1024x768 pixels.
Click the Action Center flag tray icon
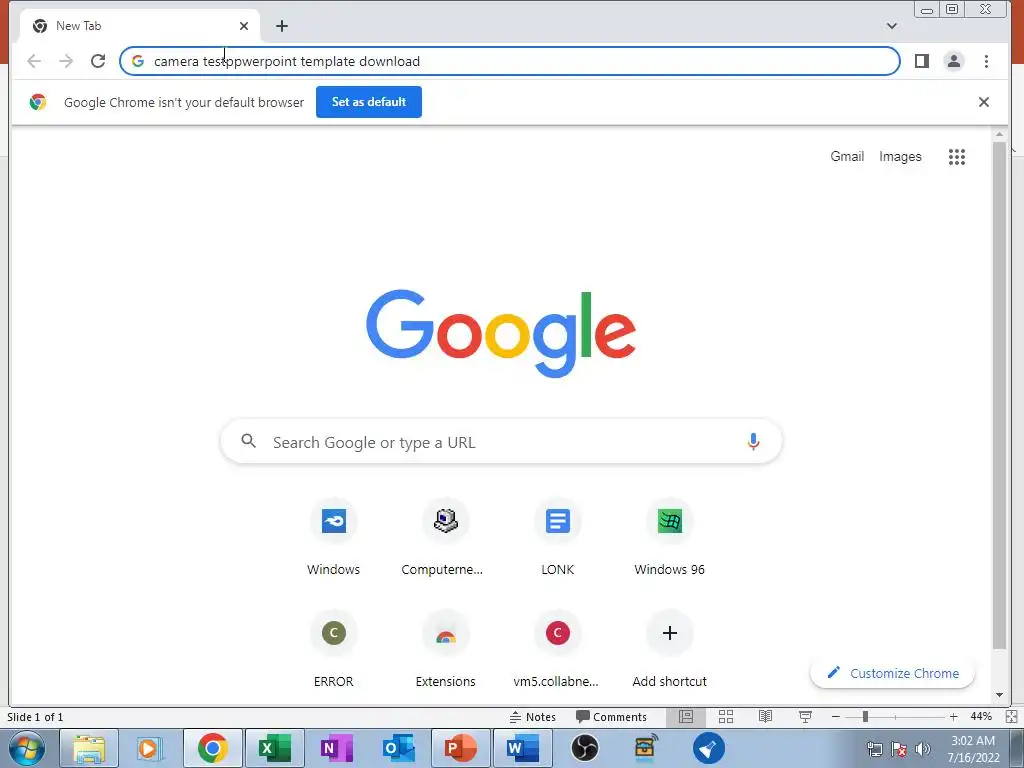[899, 749]
